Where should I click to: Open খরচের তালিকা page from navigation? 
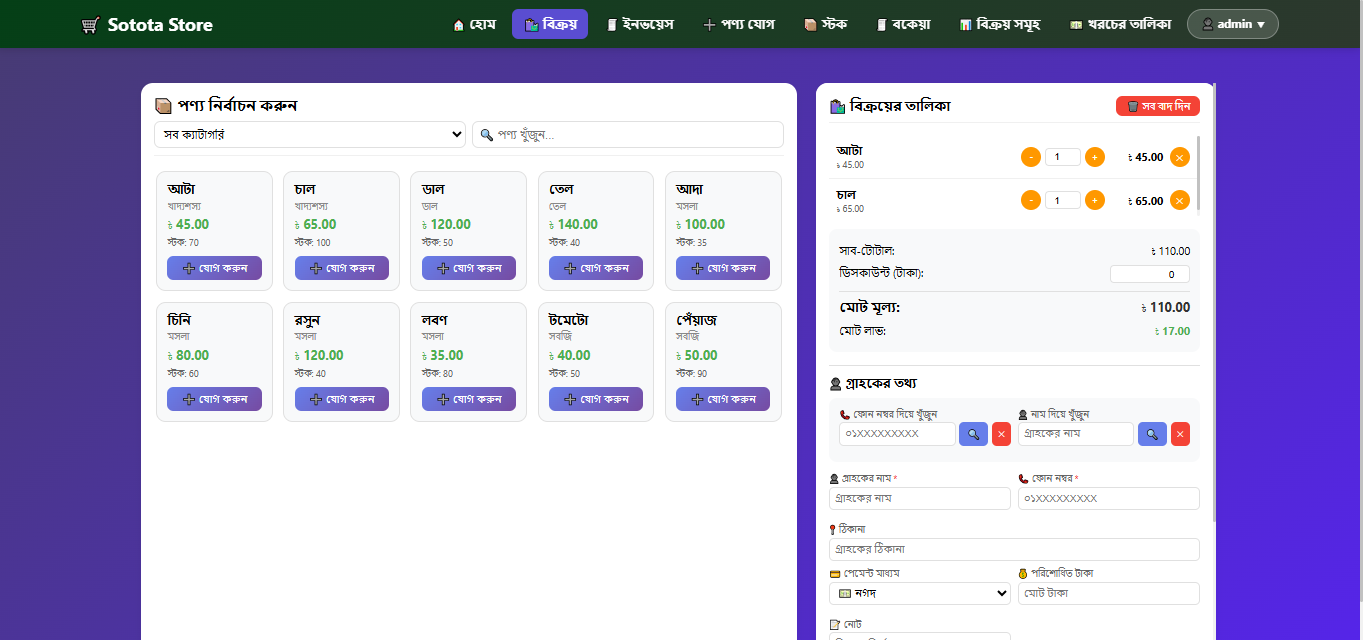pyautogui.click(x=1120, y=24)
